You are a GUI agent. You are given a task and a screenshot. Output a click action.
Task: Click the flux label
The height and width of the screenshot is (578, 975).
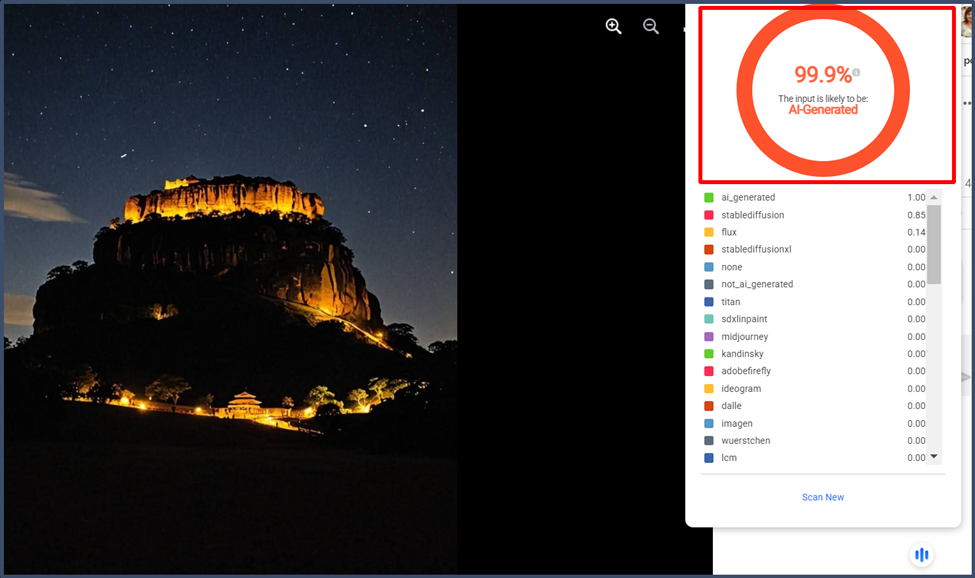(x=729, y=232)
